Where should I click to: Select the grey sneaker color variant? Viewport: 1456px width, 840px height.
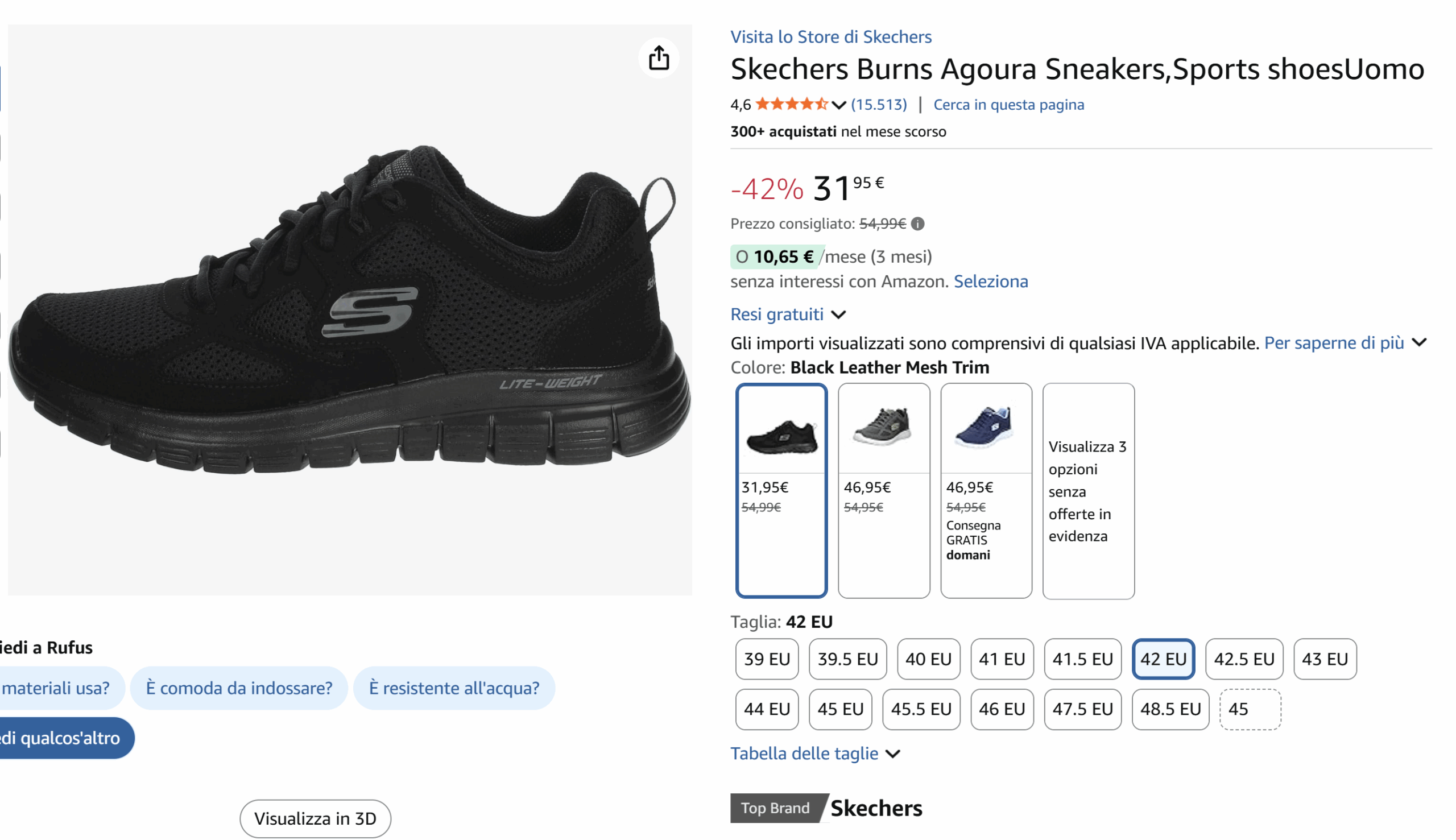(883, 430)
